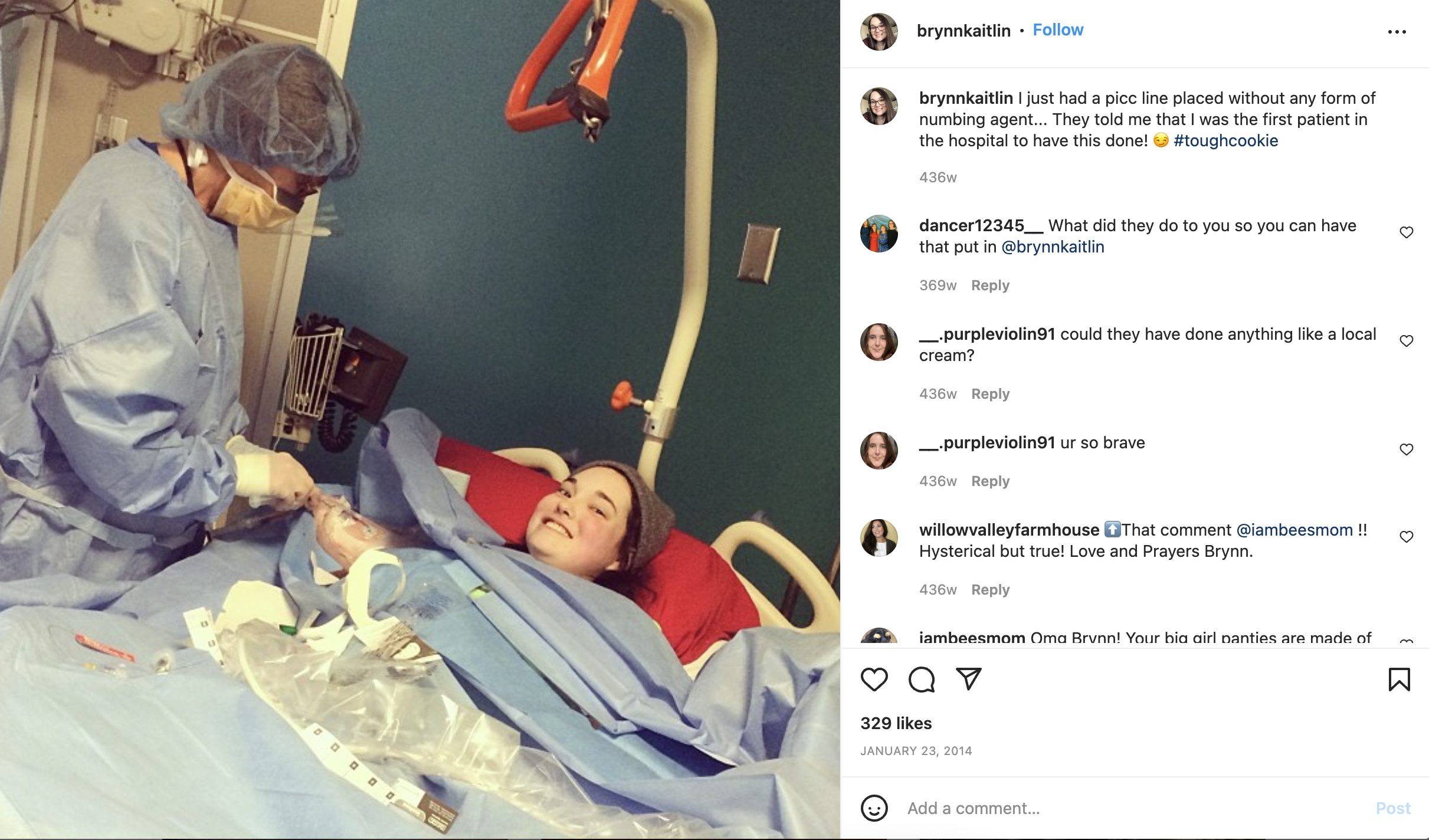The image size is (1429, 840).
Task: Follow brynnkaitlin
Action: (1058, 30)
